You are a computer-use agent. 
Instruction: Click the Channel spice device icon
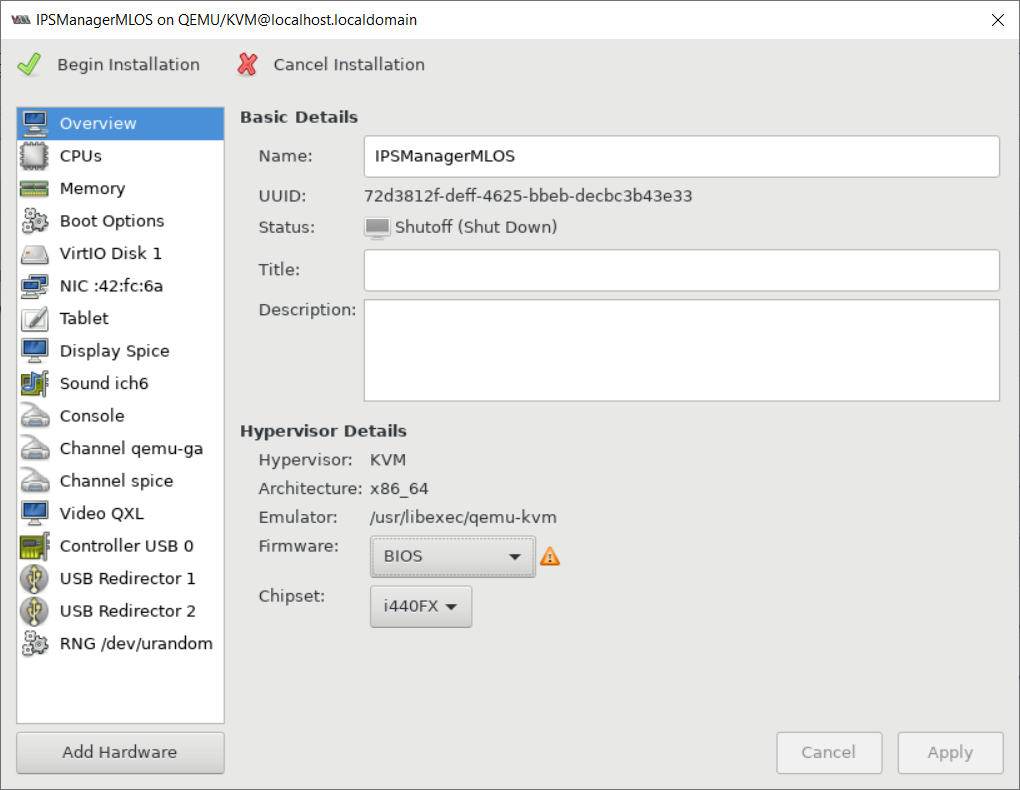tap(34, 482)
